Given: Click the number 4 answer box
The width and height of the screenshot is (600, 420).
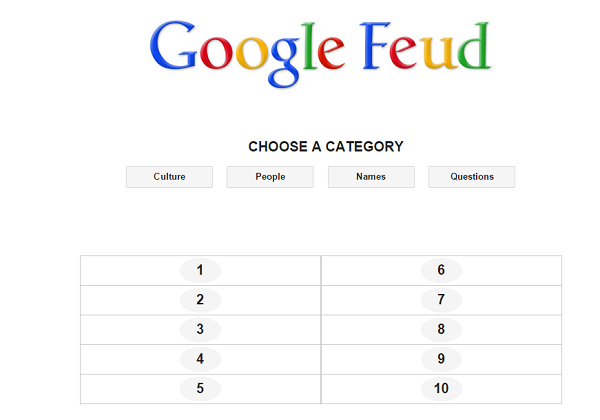Looking at the screenshot, I should coord(200,359).
